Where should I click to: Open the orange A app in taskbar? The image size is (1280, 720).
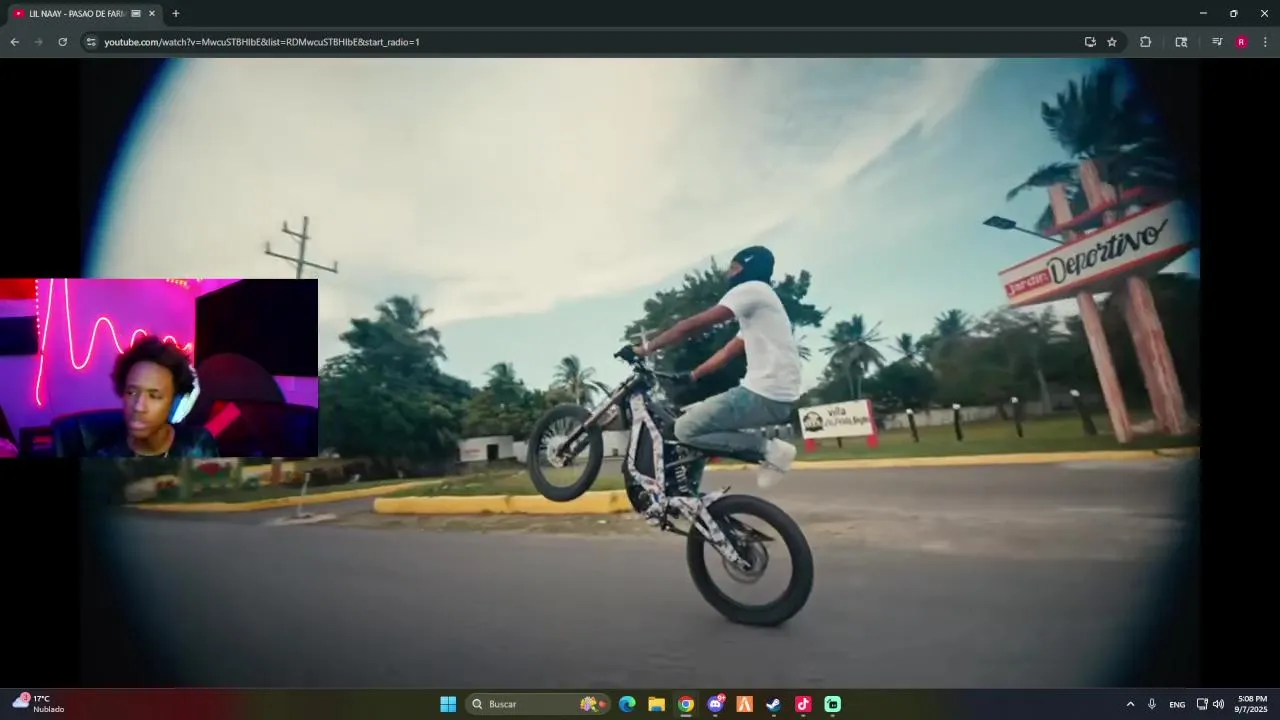pyautogui.click(x=744, y=704)
